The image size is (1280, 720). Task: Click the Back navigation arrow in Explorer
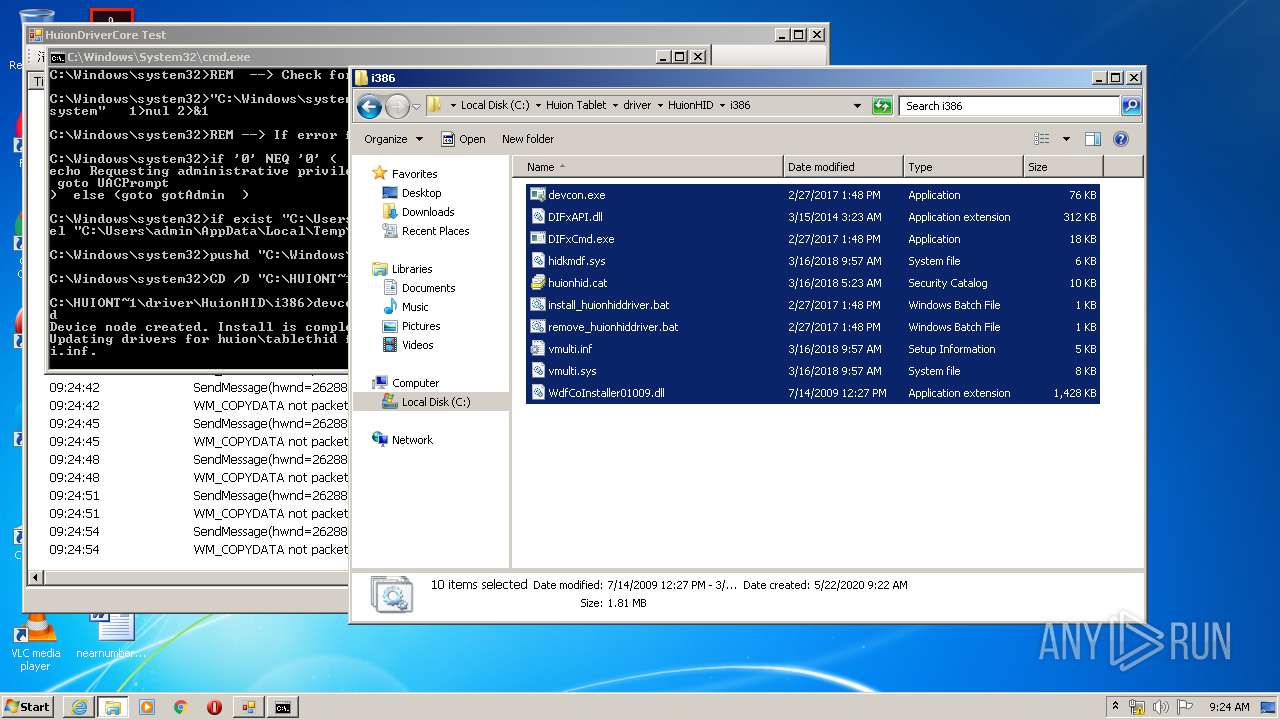[369, 106]
